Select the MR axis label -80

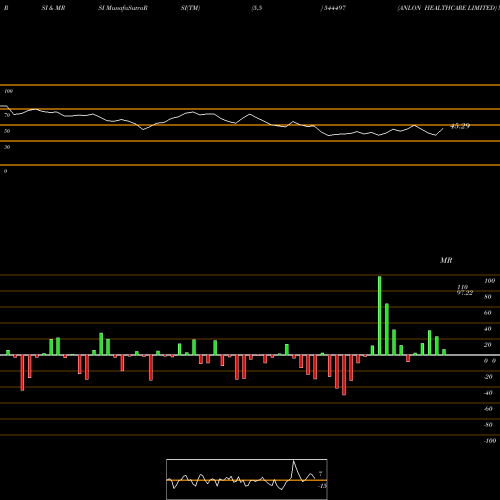488,425
